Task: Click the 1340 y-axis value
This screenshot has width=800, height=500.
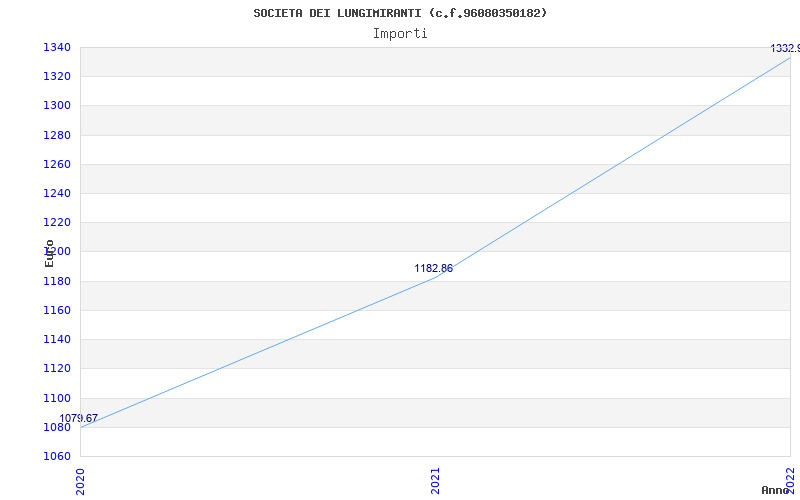Action: click(57, 47)
